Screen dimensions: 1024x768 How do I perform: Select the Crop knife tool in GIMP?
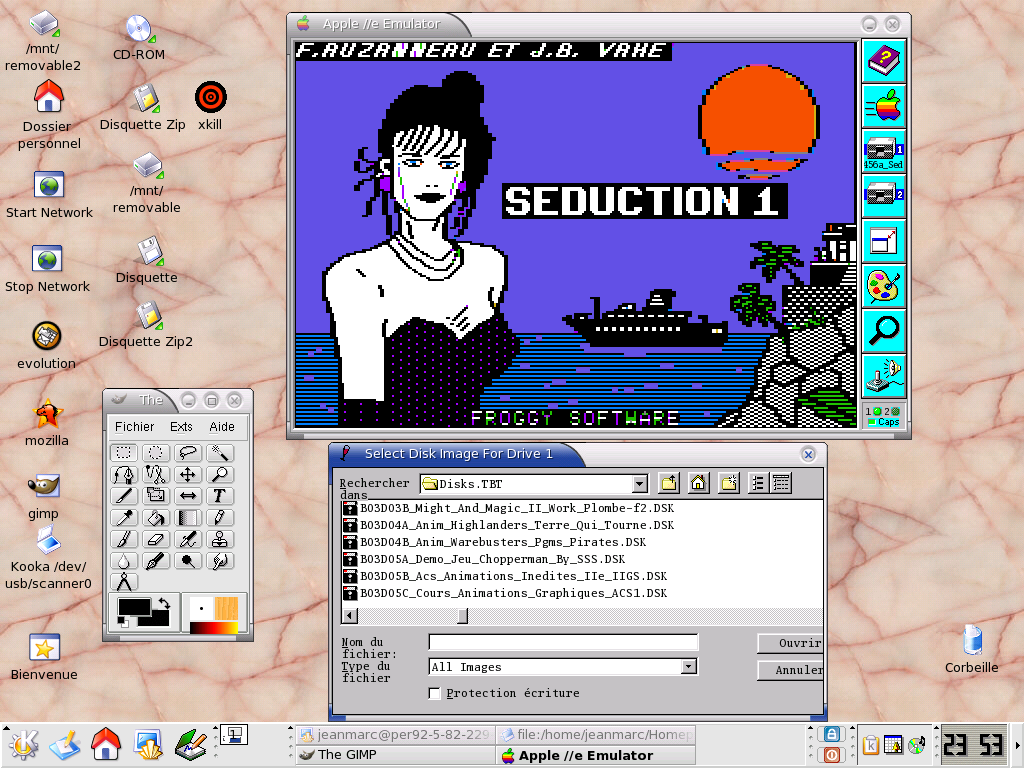pos(123,496)
